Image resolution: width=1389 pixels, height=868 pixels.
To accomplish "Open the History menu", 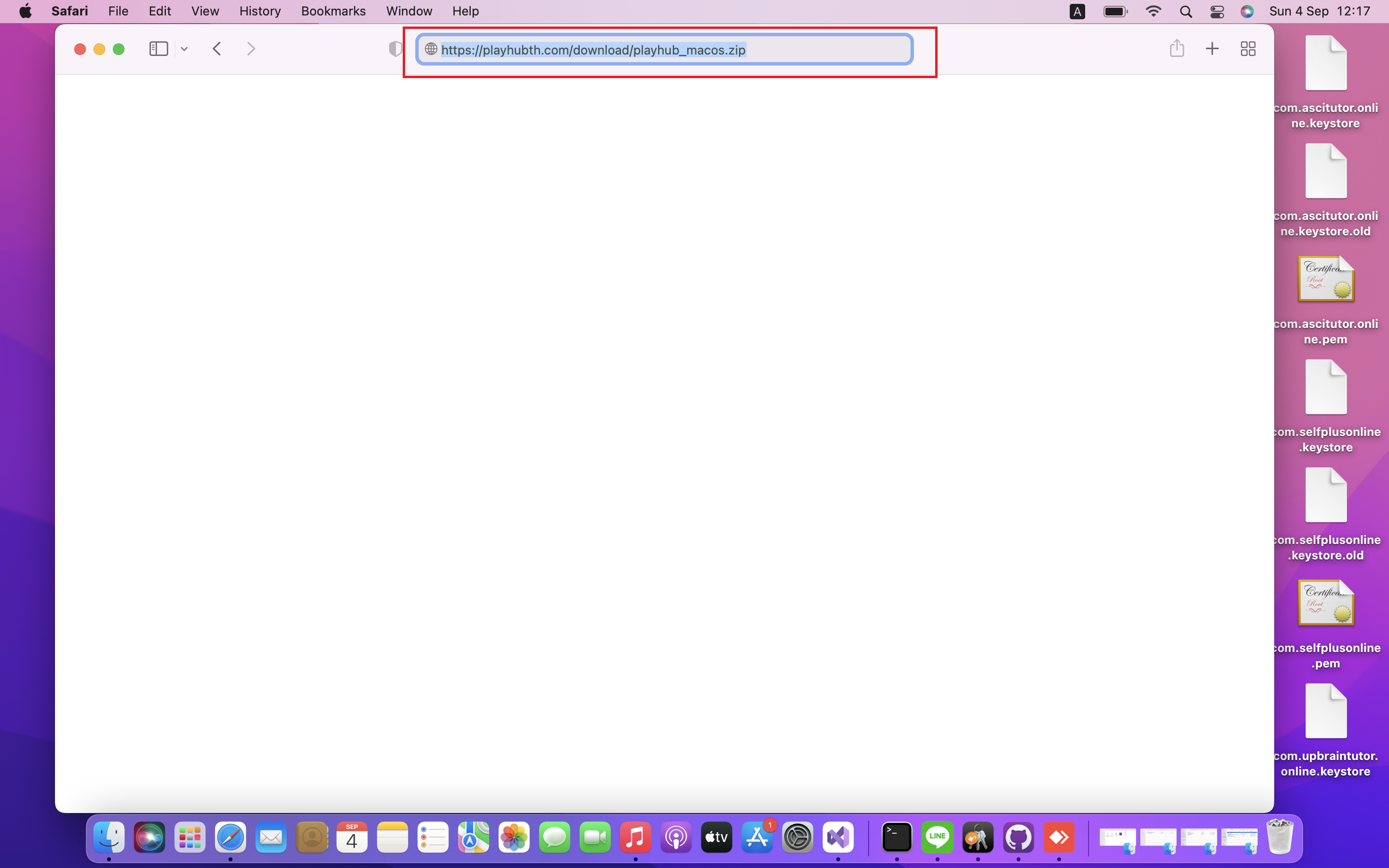I will tap(260, 11).
